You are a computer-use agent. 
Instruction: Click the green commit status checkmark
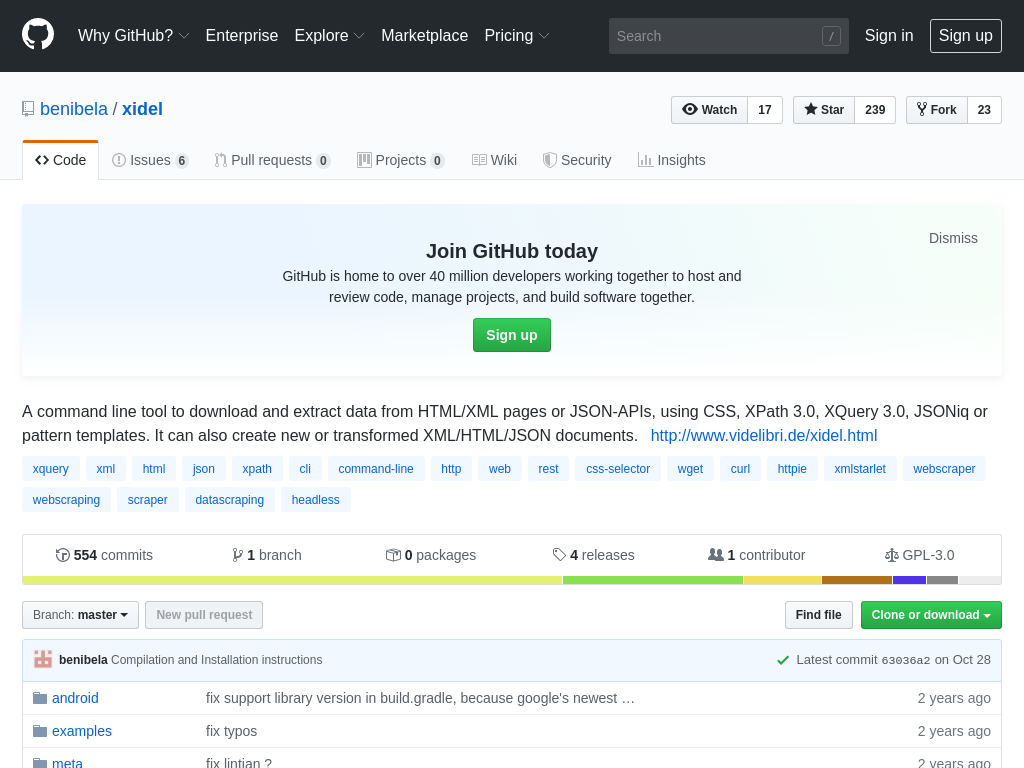pyautogui.click(x=783, y=660)
